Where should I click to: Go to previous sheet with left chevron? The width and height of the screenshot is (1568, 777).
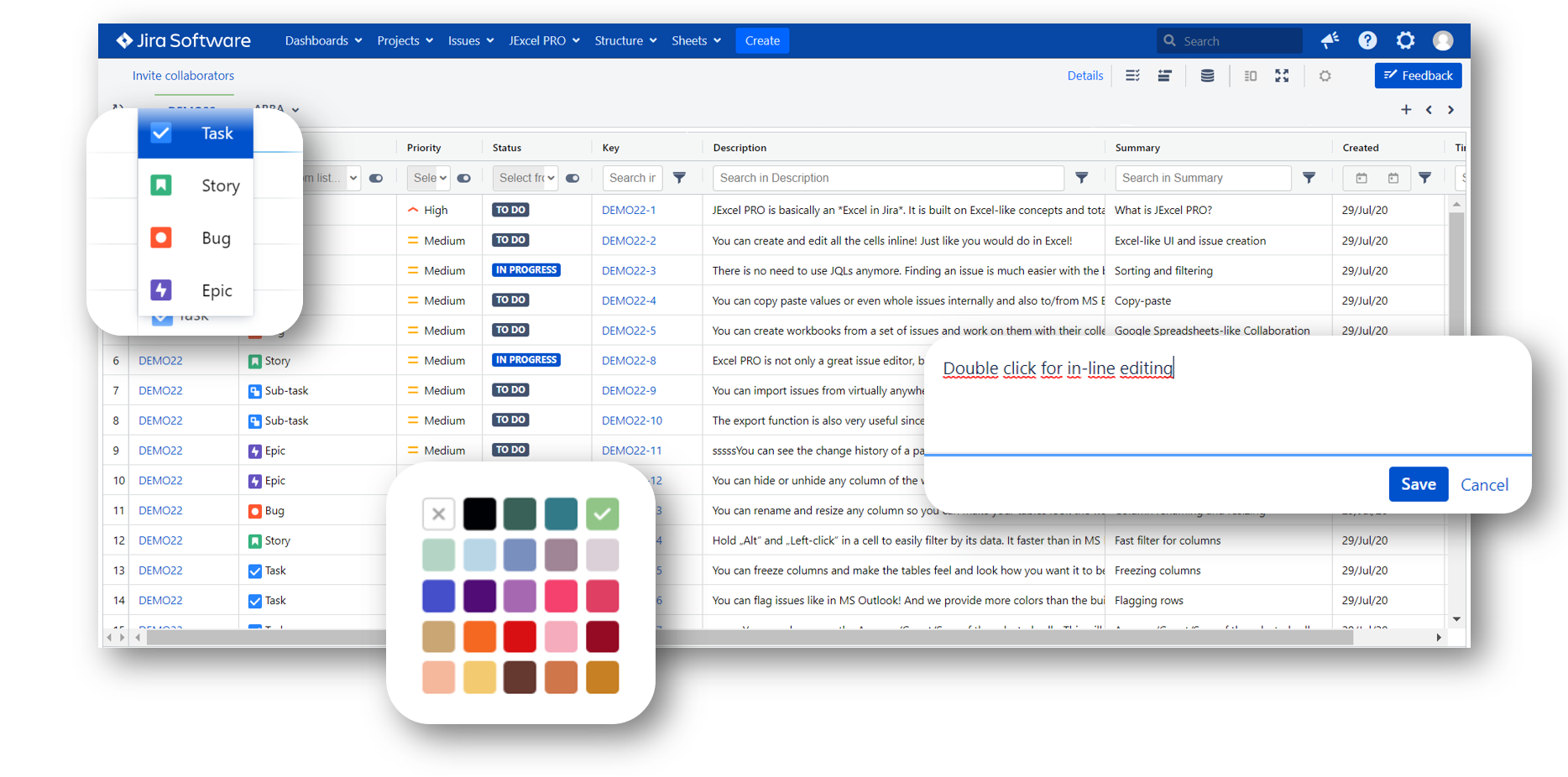[1429, 109]
